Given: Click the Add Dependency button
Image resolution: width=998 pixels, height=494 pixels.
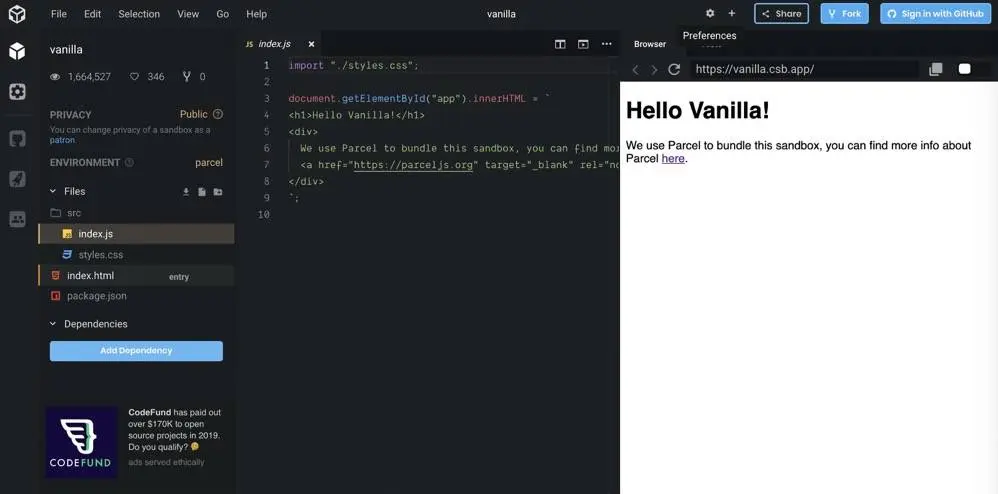Looking at the screenshot, I should tap(136, 351).
